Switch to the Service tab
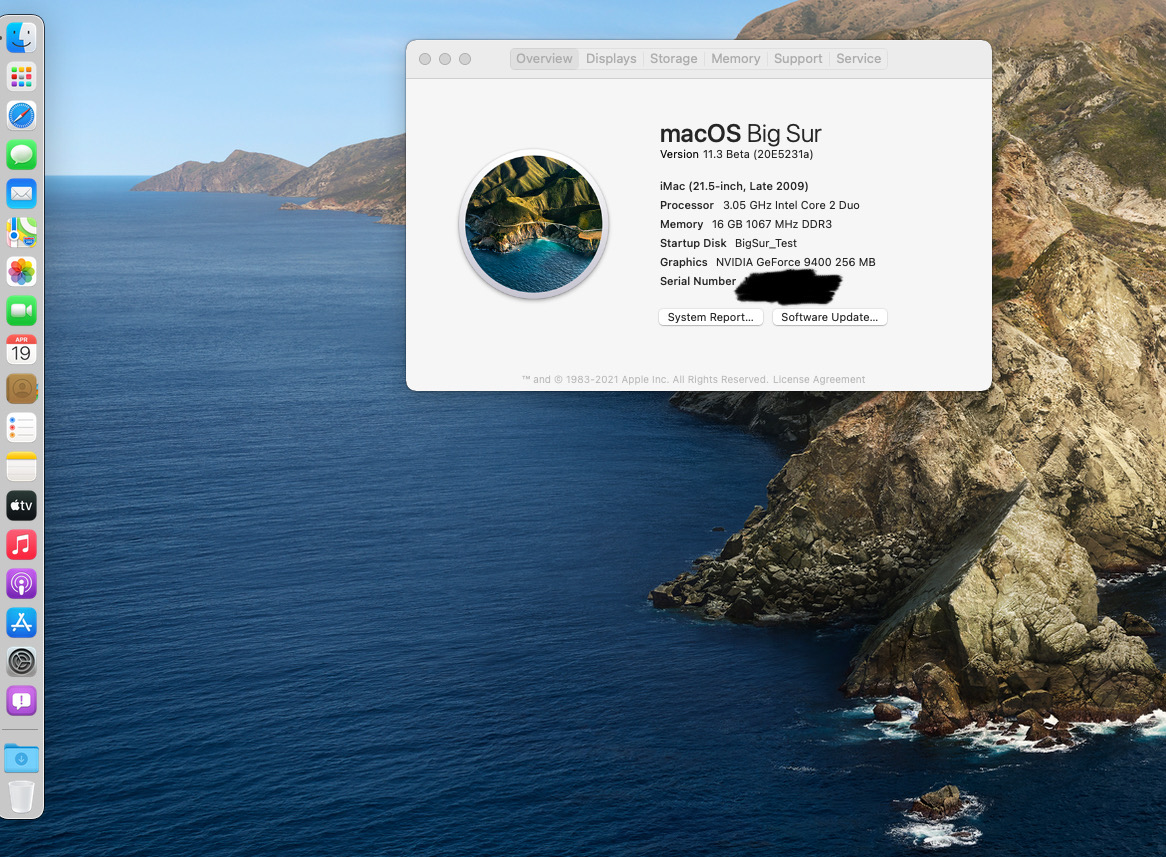Image resolution: width=1166 pixels, height=857 pixels. [858, 59]
